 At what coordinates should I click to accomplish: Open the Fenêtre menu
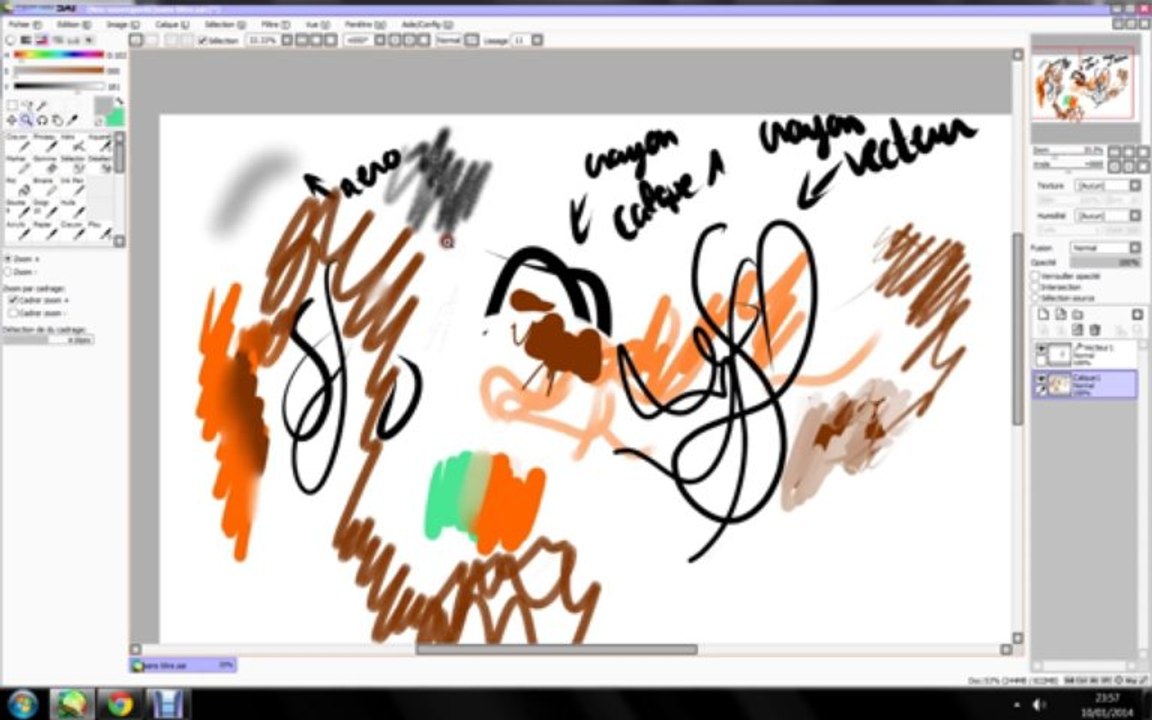(x=364, y=24)
